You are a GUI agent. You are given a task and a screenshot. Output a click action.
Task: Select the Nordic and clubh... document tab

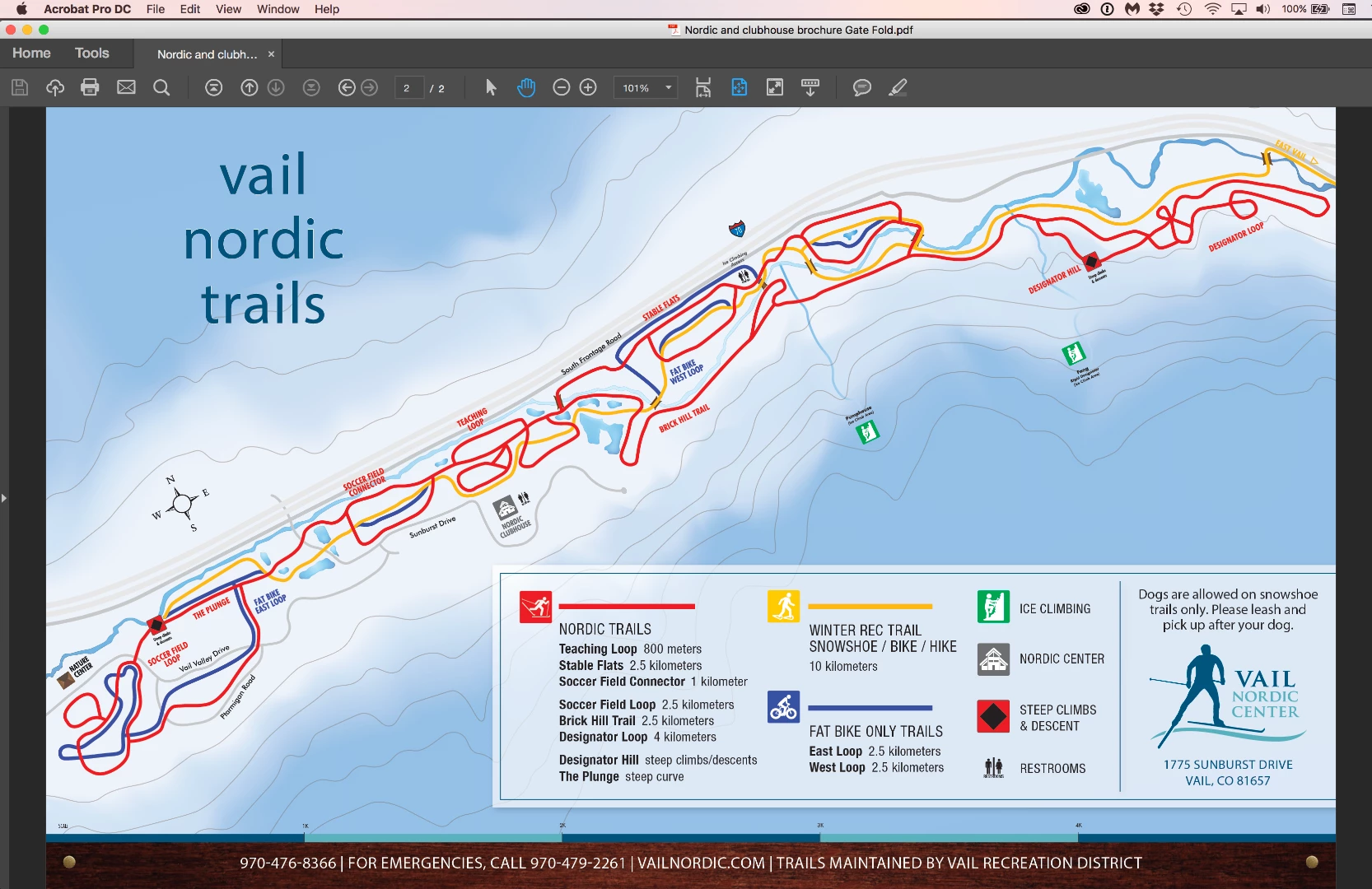coord(207,54)
